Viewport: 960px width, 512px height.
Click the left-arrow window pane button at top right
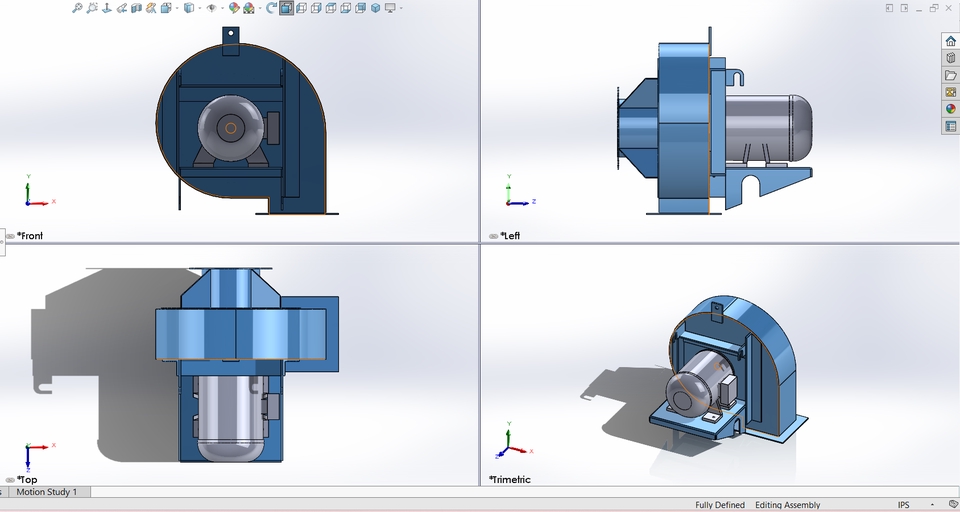(x=890, y=8)
